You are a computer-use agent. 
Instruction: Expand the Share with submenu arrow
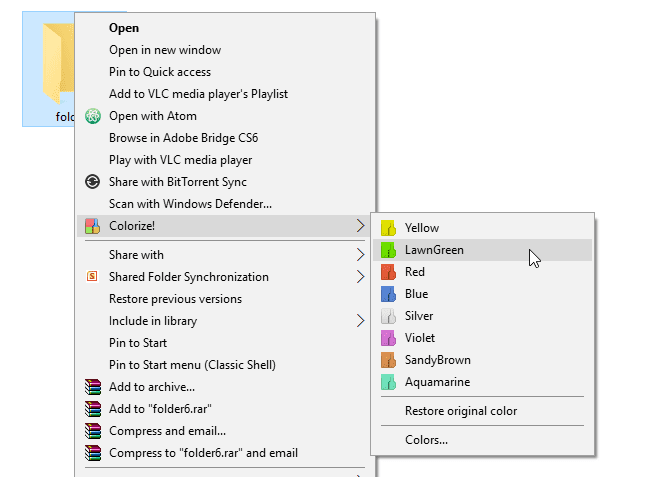pyautogui.click(x=361, y=254)
